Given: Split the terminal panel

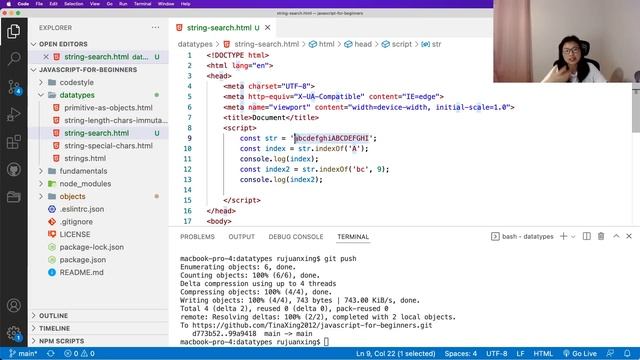Looking at the screenshot, I should tap(587, 236).
